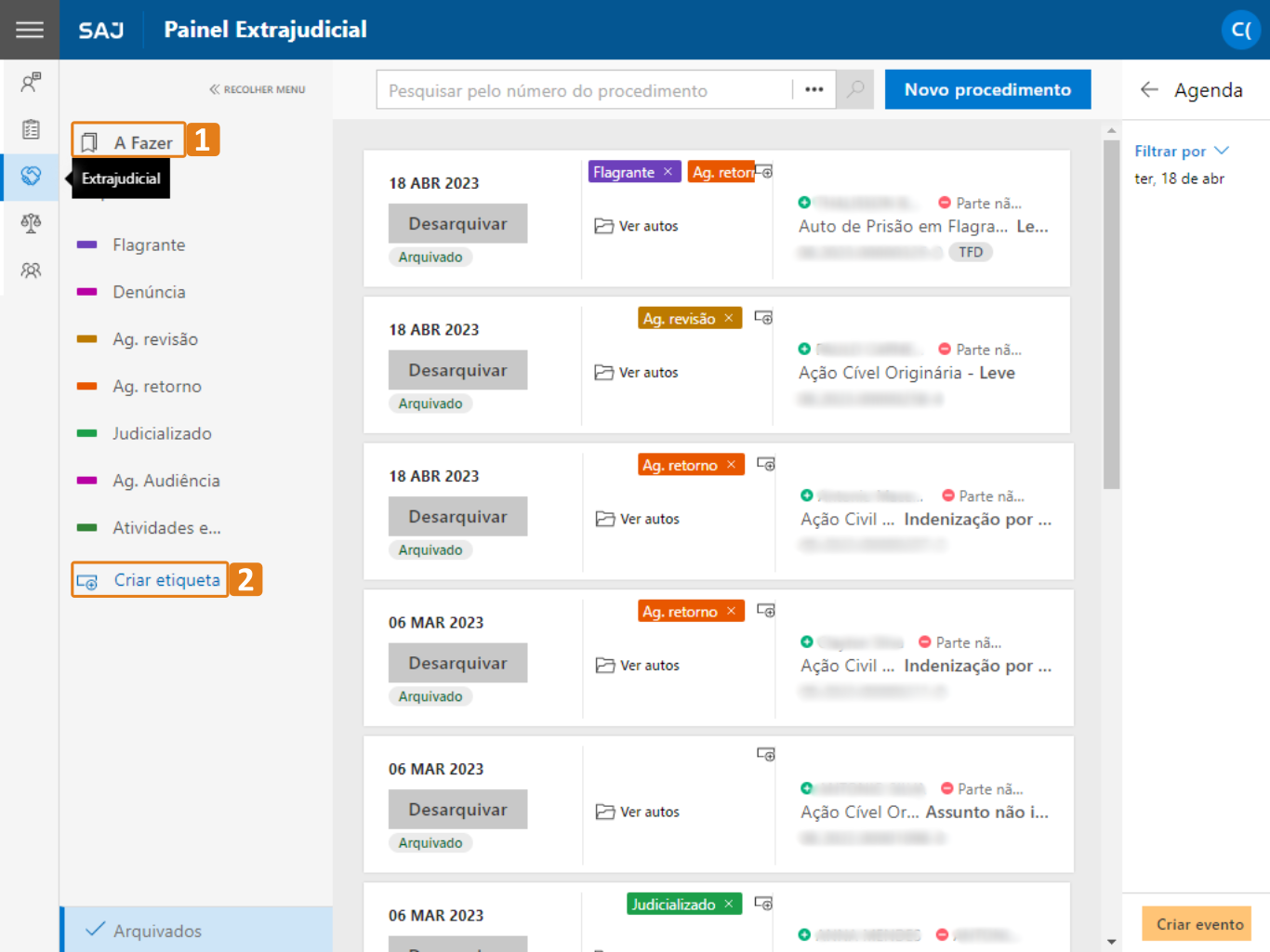1270x952 pixels.
Task: Add a tag to the Ação Cível Originária Leve card
Action: [x=763, y=318]
